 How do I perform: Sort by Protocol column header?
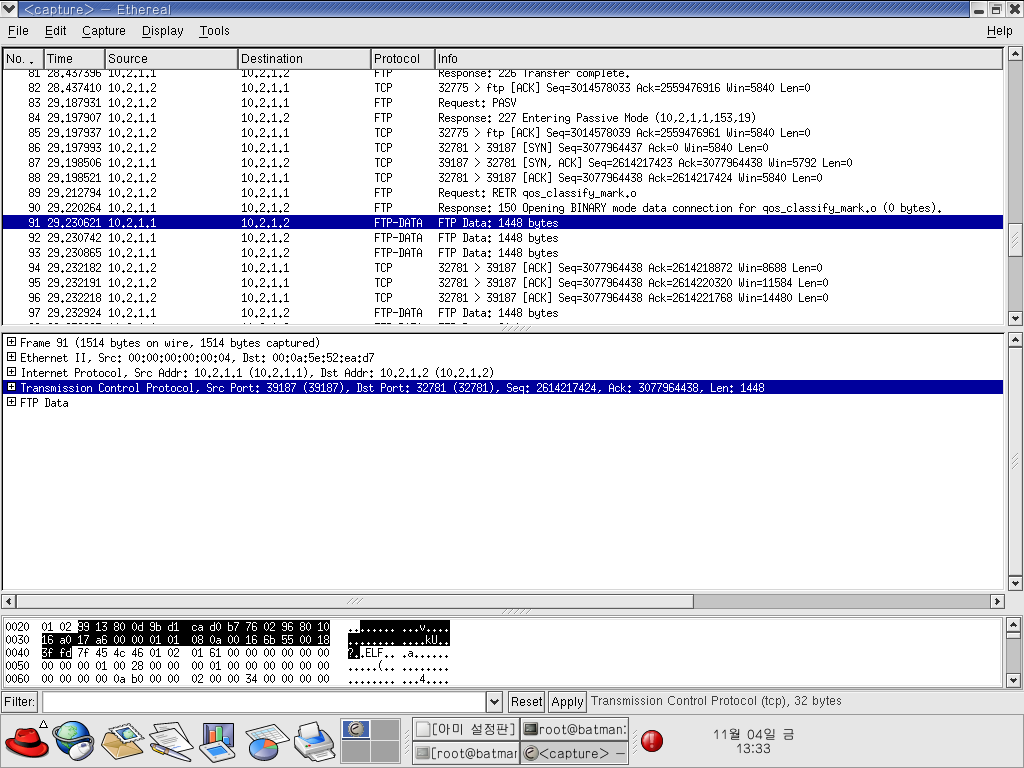pyautogui.click(x=402, y=58)
